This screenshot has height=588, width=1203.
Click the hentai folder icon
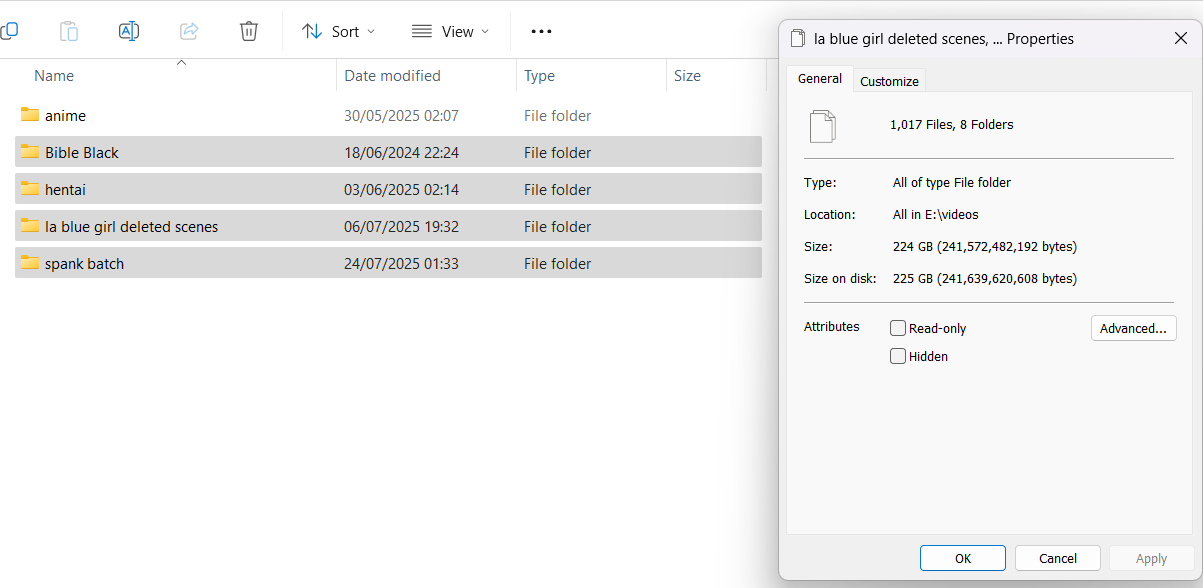[x=30, y=189]
